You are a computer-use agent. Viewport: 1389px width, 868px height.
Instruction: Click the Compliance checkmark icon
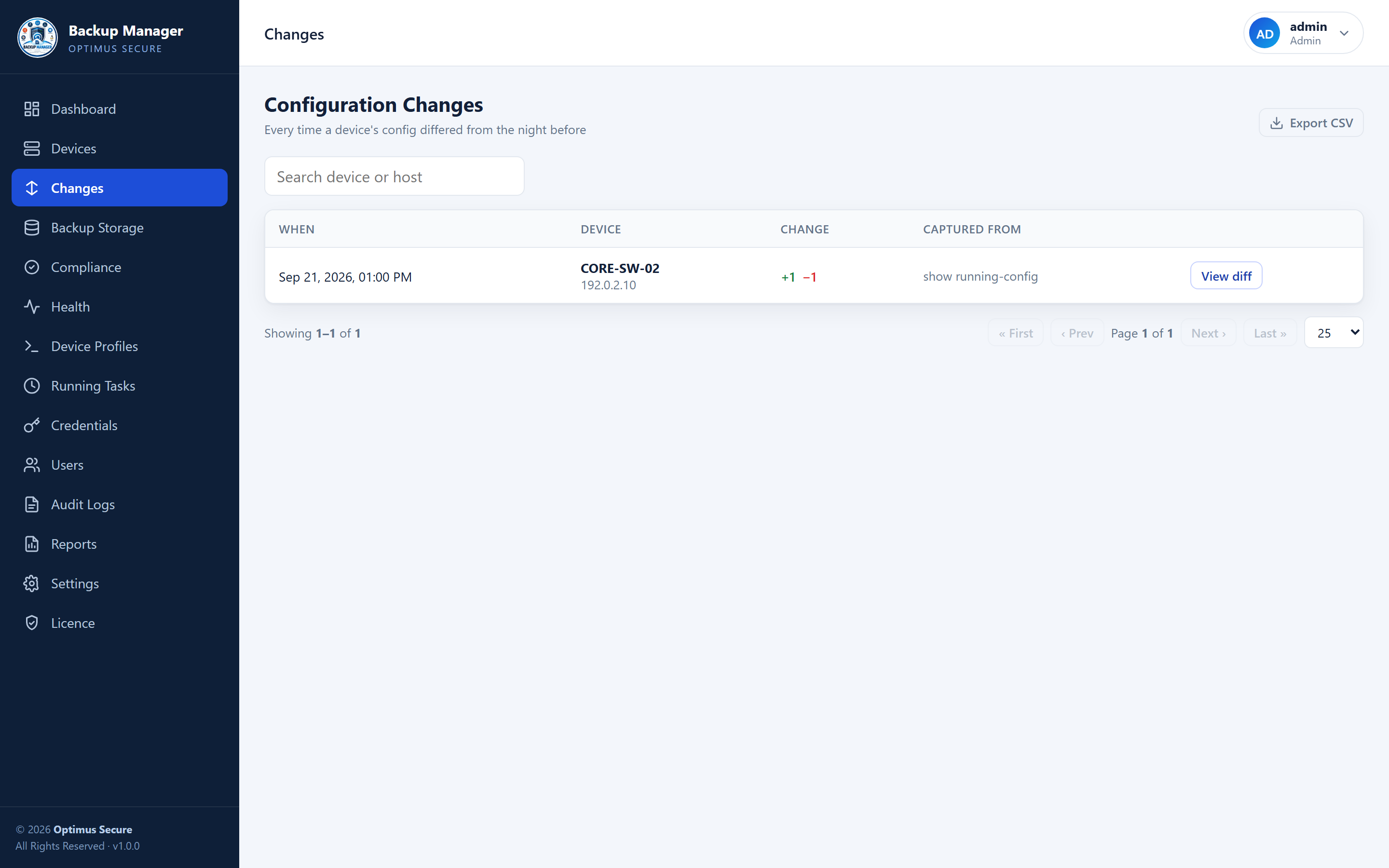pos(31,268)
